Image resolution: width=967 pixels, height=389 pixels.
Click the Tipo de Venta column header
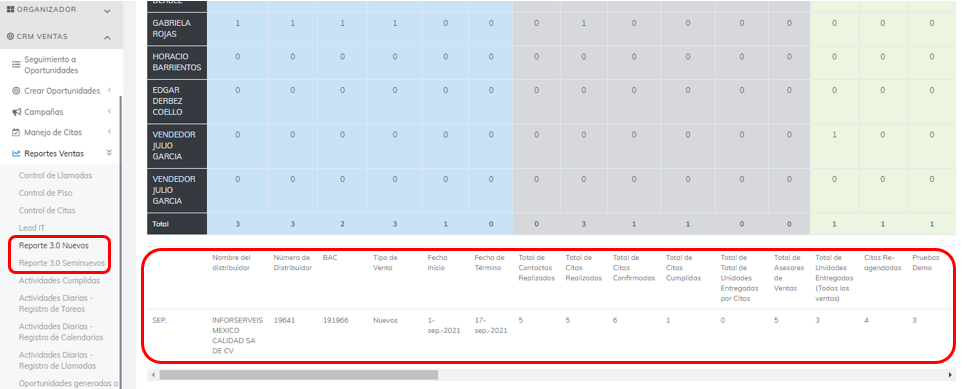pos(385,263)
